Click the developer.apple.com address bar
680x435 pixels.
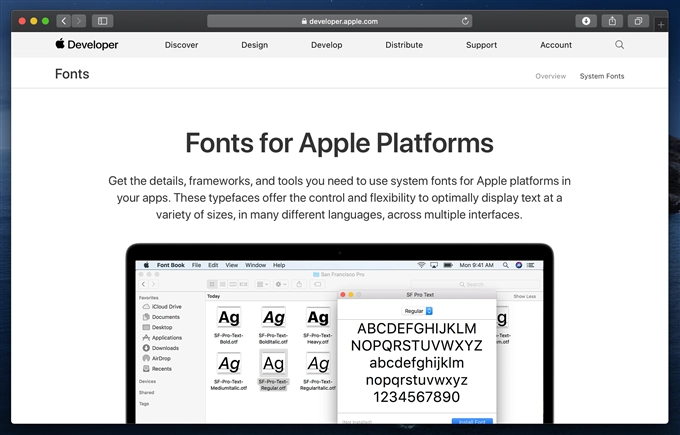340,21
